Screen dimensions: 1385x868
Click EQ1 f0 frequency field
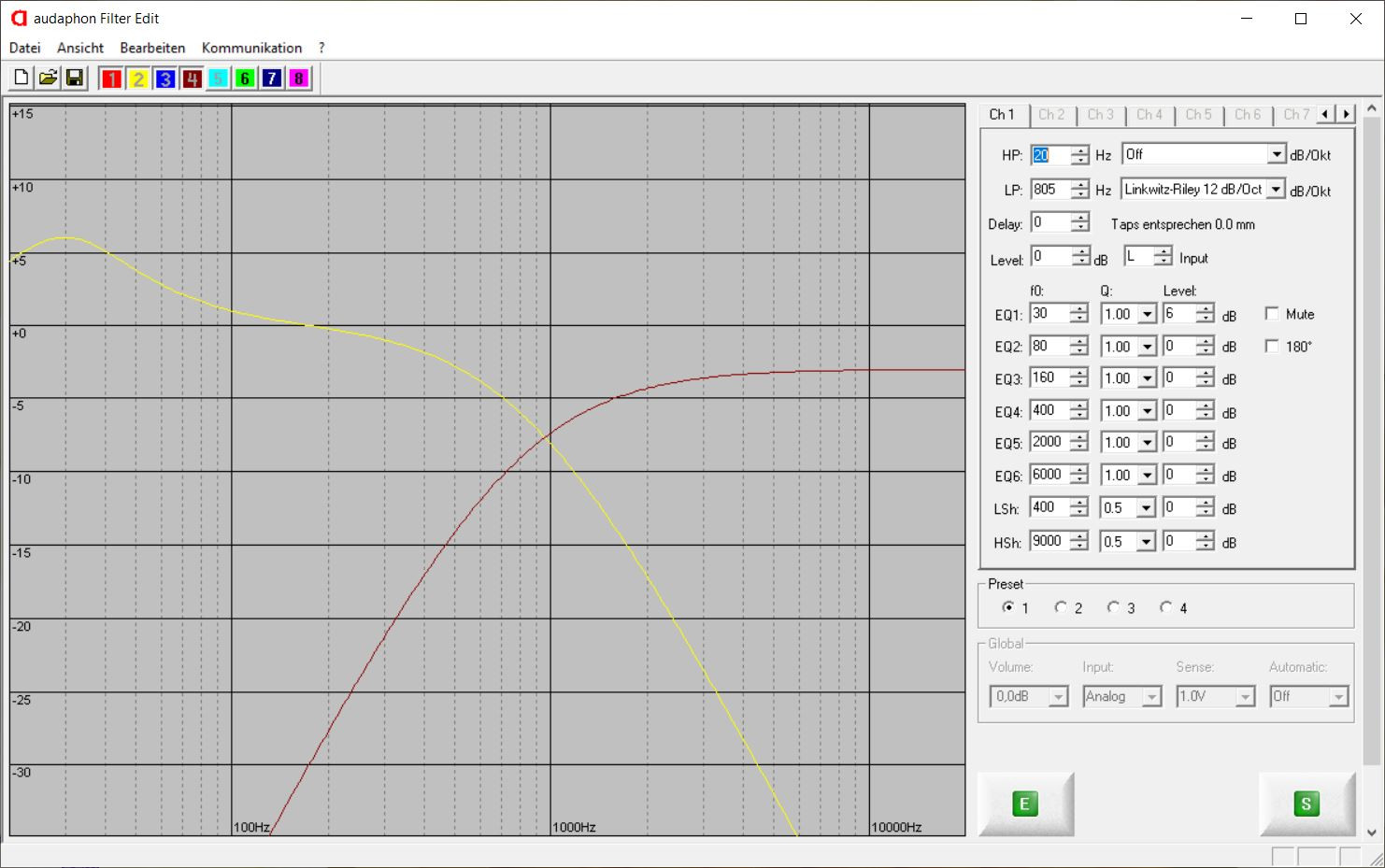[x=1049, y=314]
